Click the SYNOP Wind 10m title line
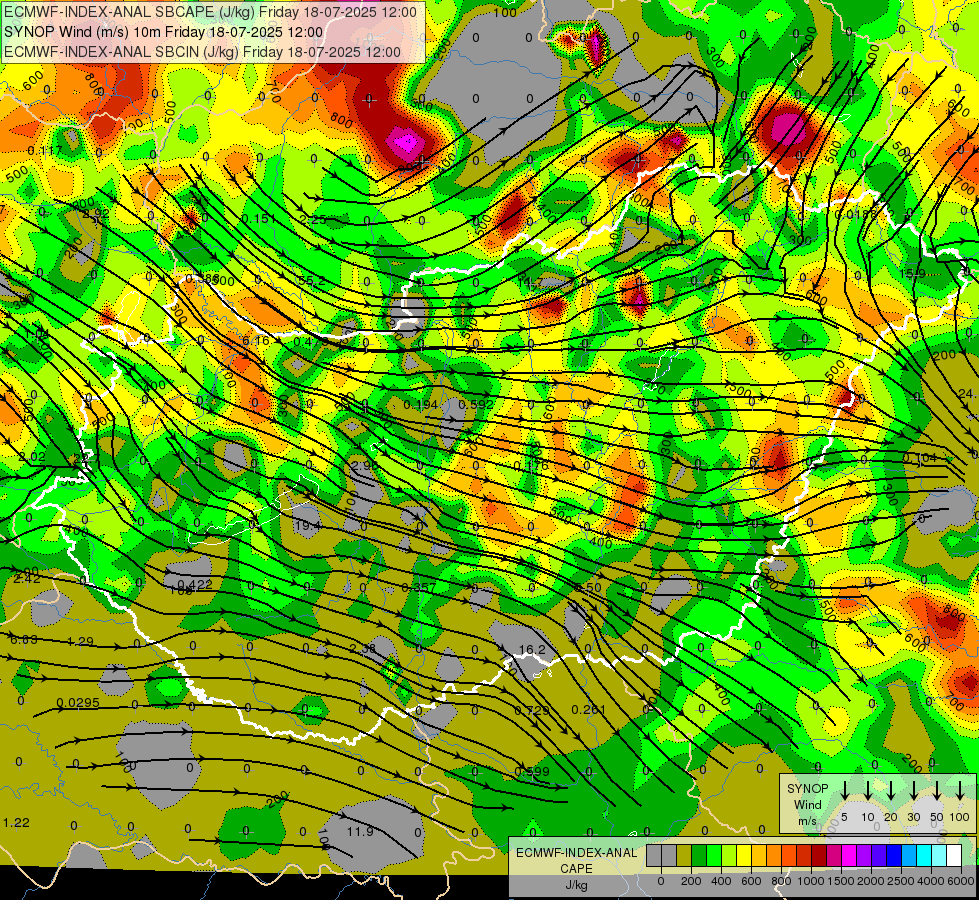The width and height of the screenshot is (979, 900). pos(164,32)
